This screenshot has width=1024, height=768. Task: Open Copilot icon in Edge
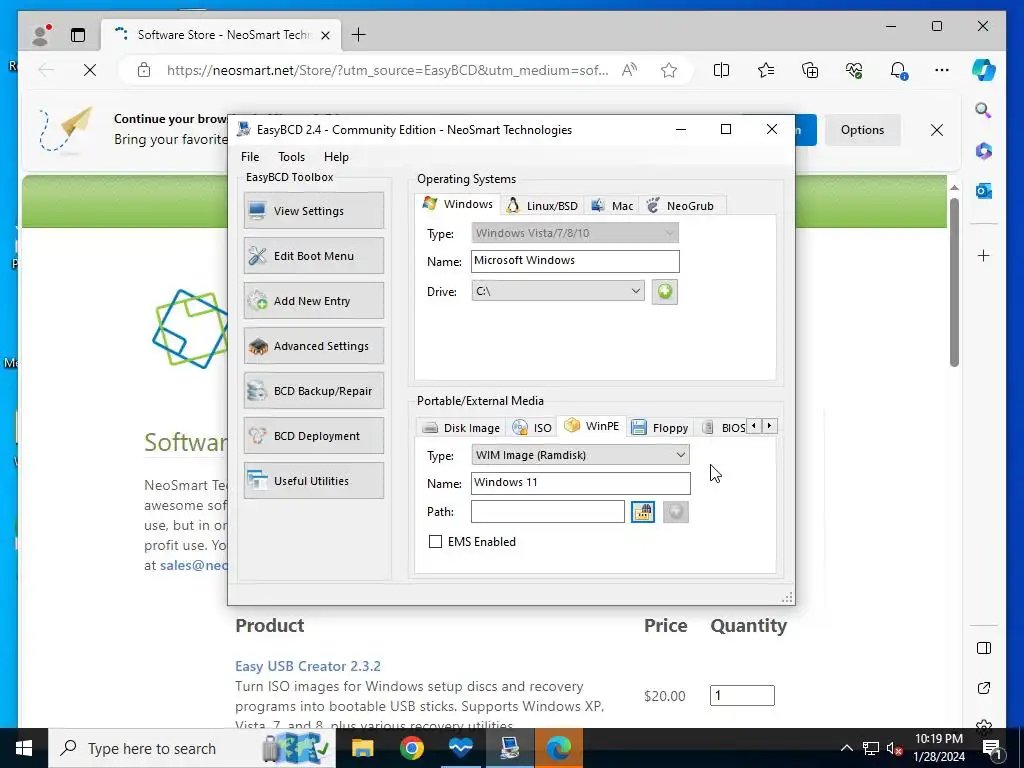[984, 69]
